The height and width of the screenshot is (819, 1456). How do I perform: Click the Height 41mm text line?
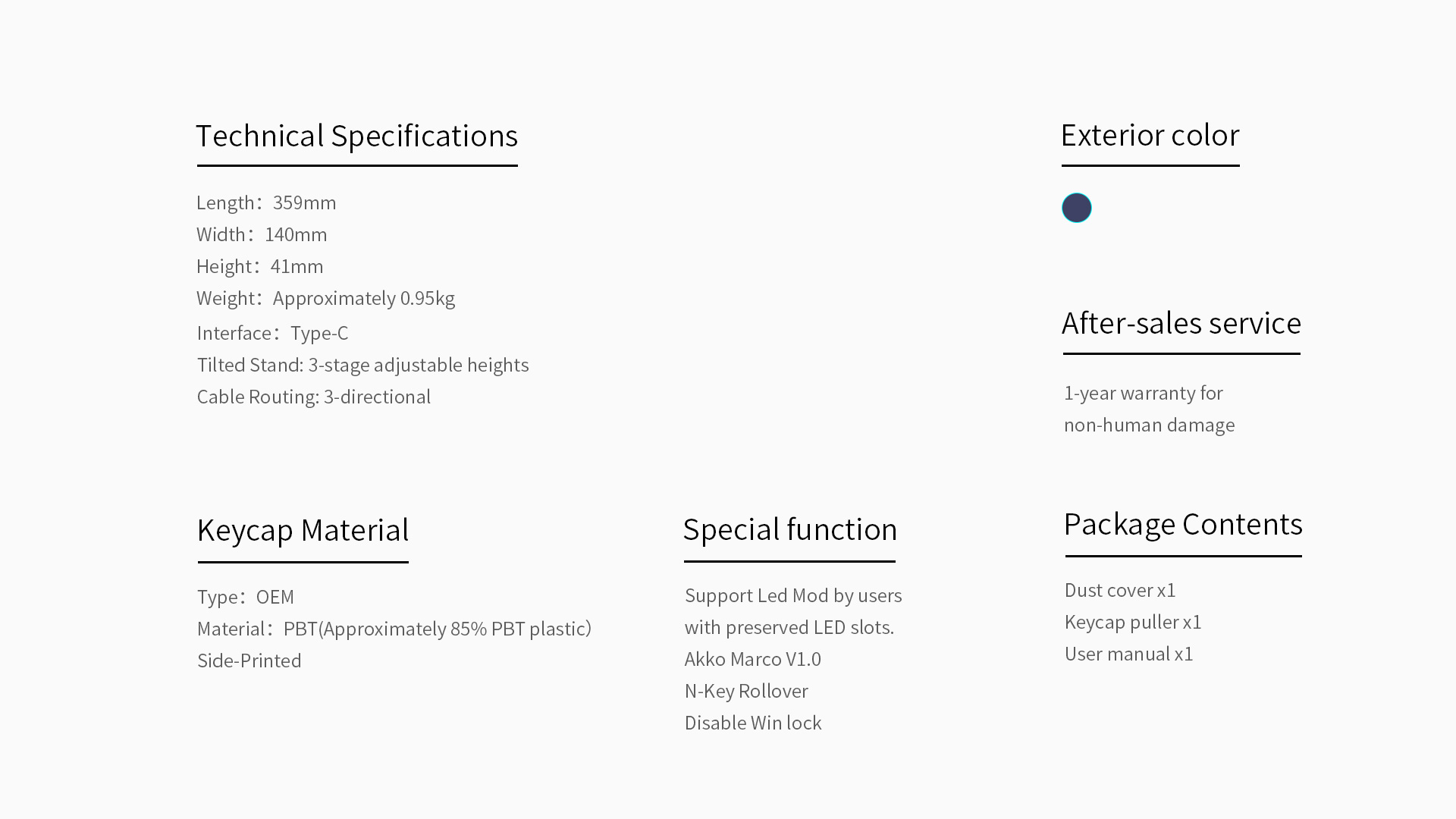click(259, 266)
